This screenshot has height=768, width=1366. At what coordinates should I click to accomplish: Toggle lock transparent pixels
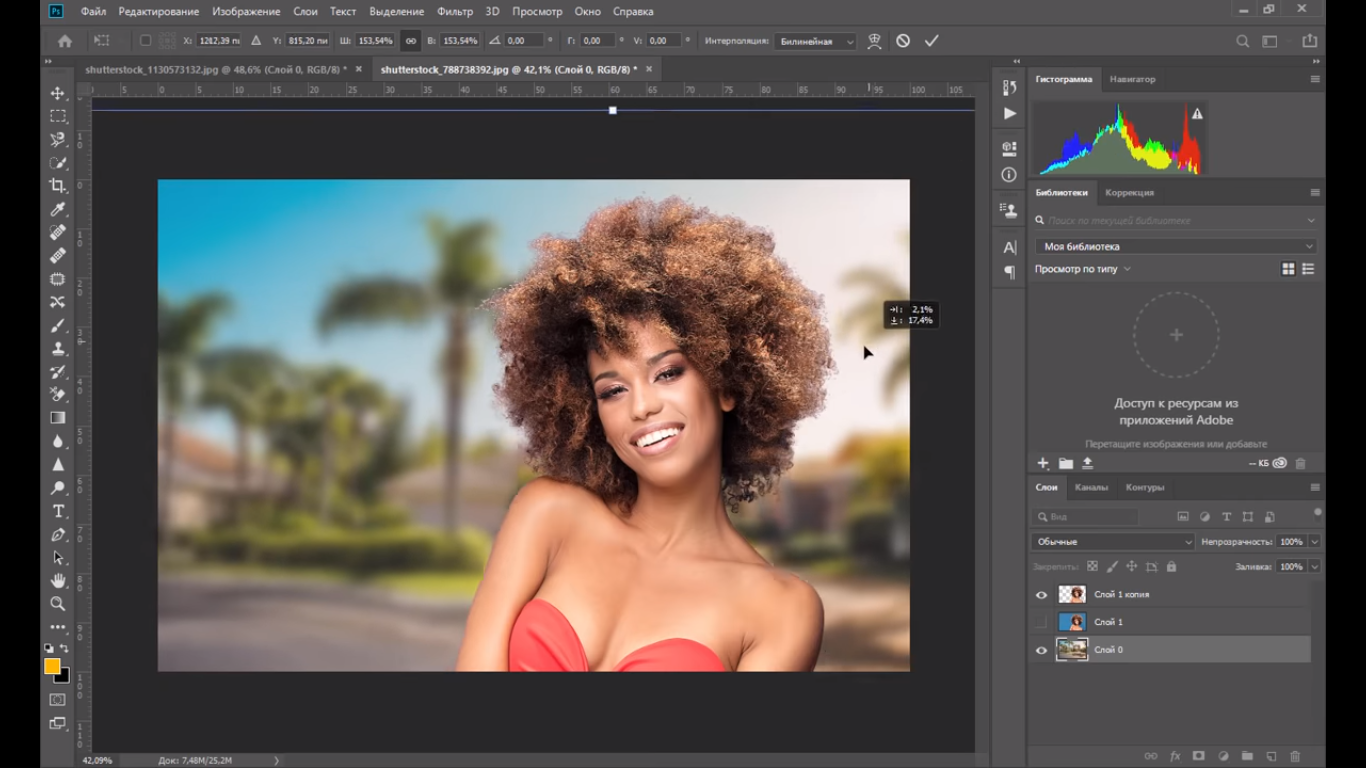1092,567
